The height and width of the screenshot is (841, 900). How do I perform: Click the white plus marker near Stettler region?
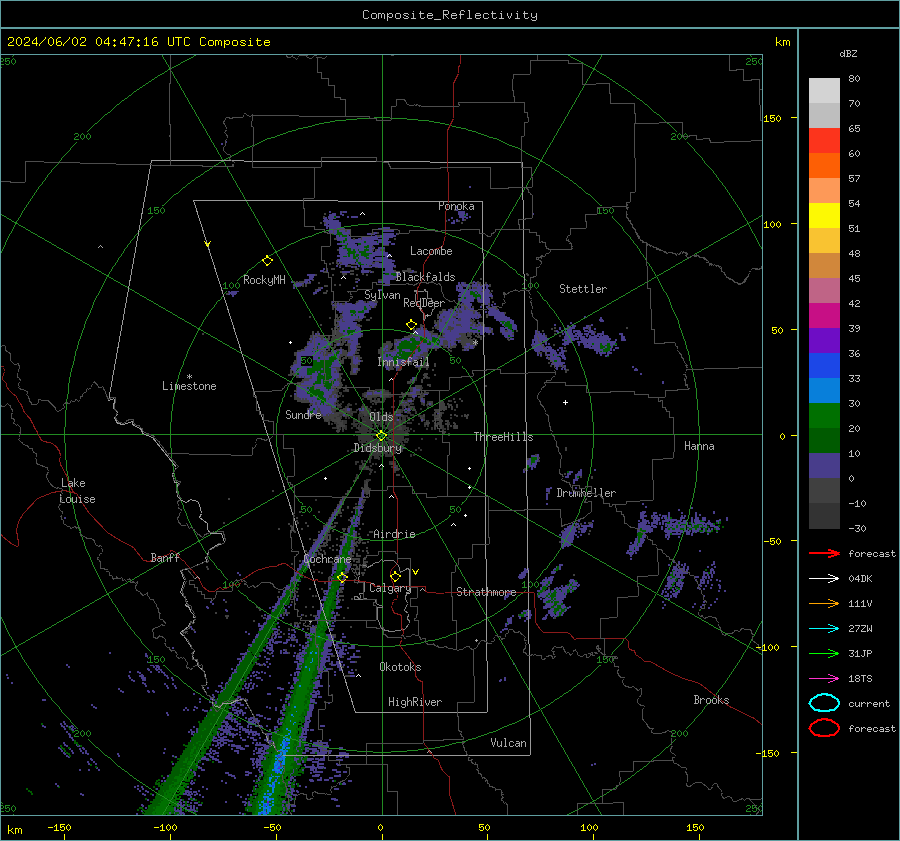(565, 402)
